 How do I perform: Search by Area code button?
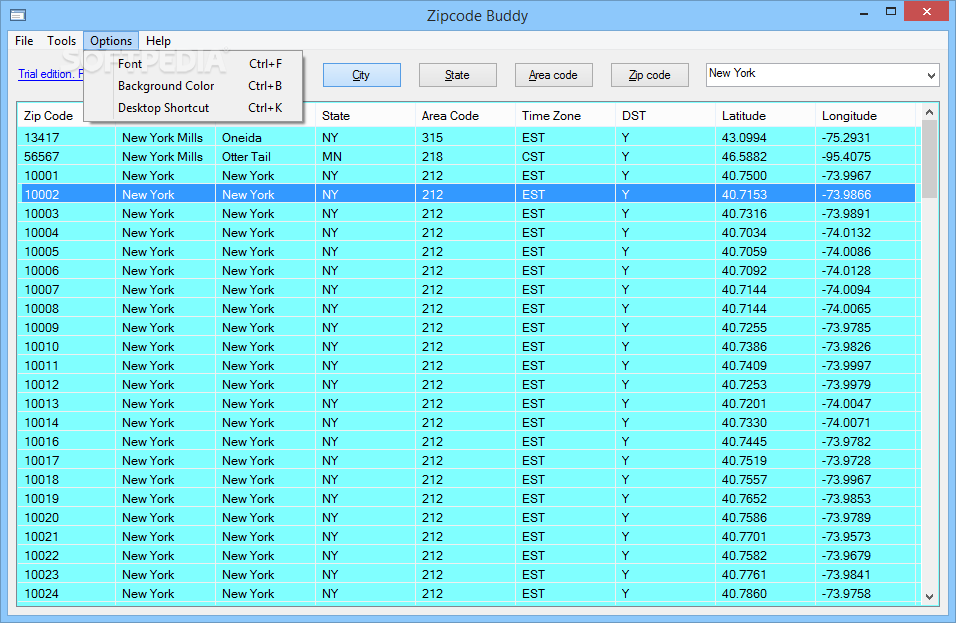(x=553, y=75)
